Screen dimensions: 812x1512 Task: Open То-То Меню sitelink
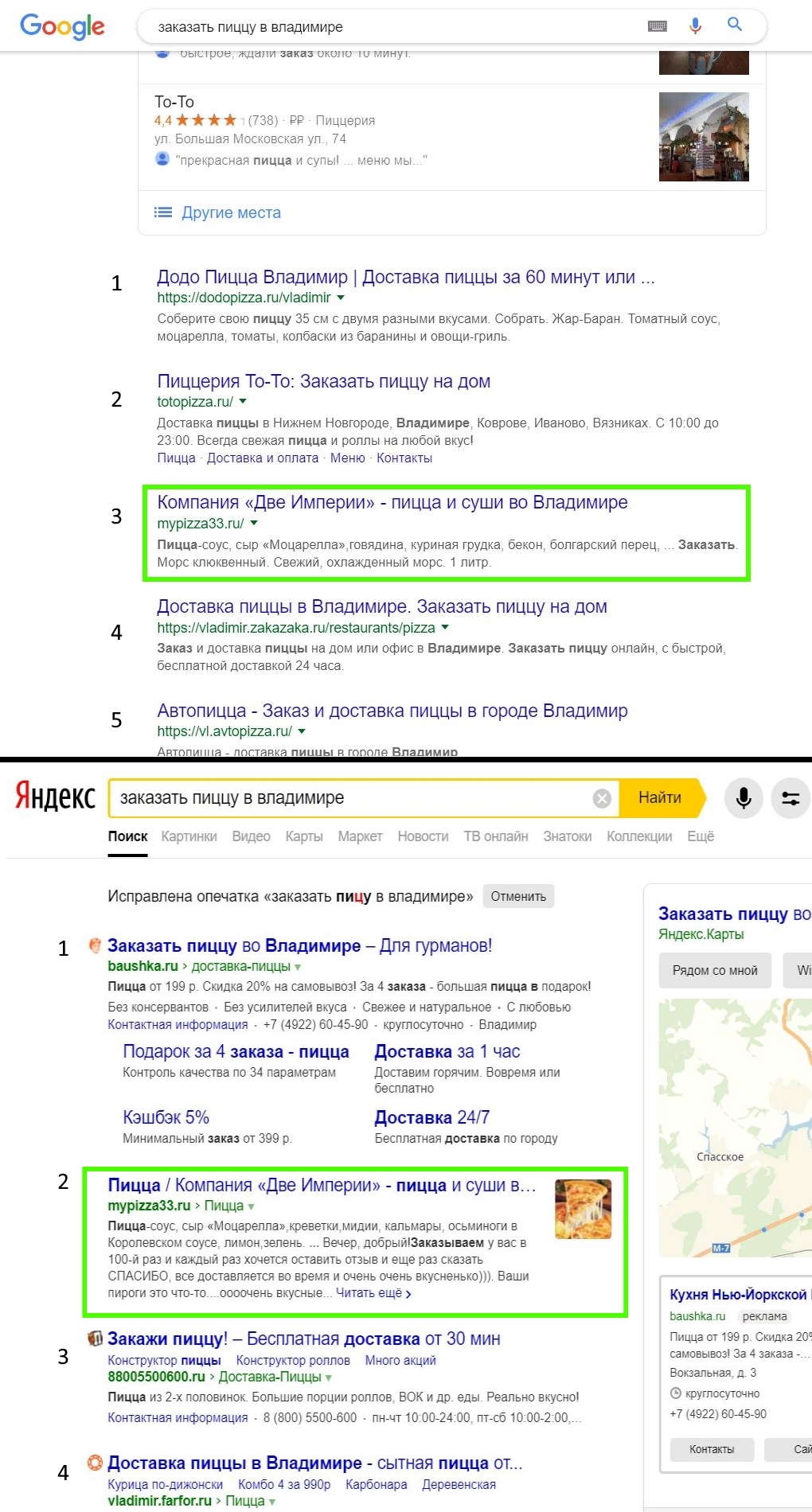coord(347,458)
